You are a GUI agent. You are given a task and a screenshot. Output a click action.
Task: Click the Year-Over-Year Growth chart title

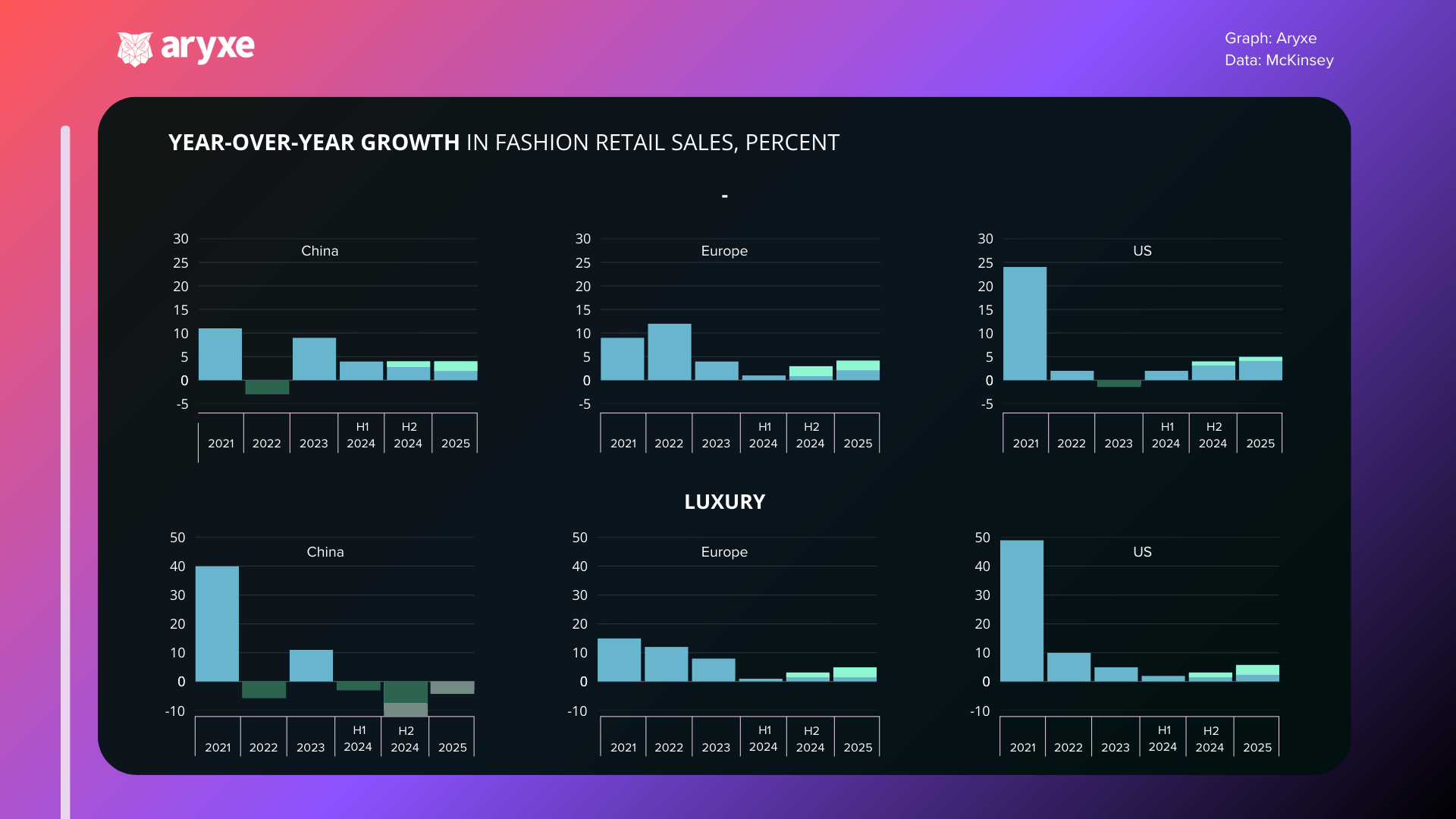point(504,143)
